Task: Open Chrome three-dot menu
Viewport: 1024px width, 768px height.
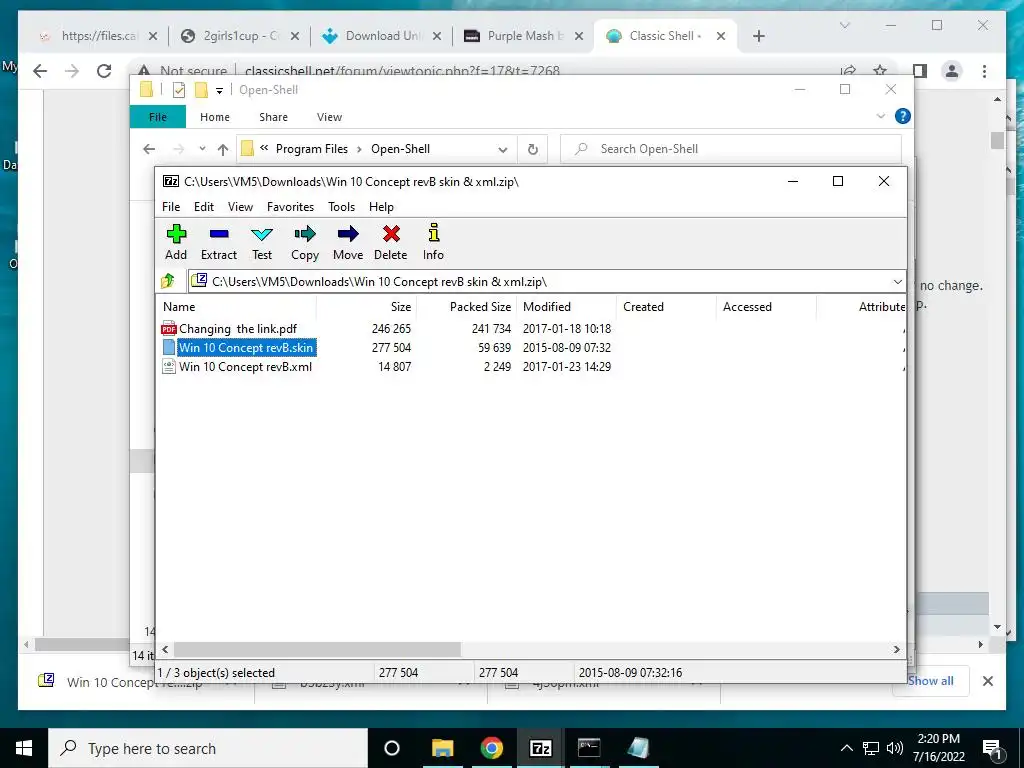Action: 984,71
